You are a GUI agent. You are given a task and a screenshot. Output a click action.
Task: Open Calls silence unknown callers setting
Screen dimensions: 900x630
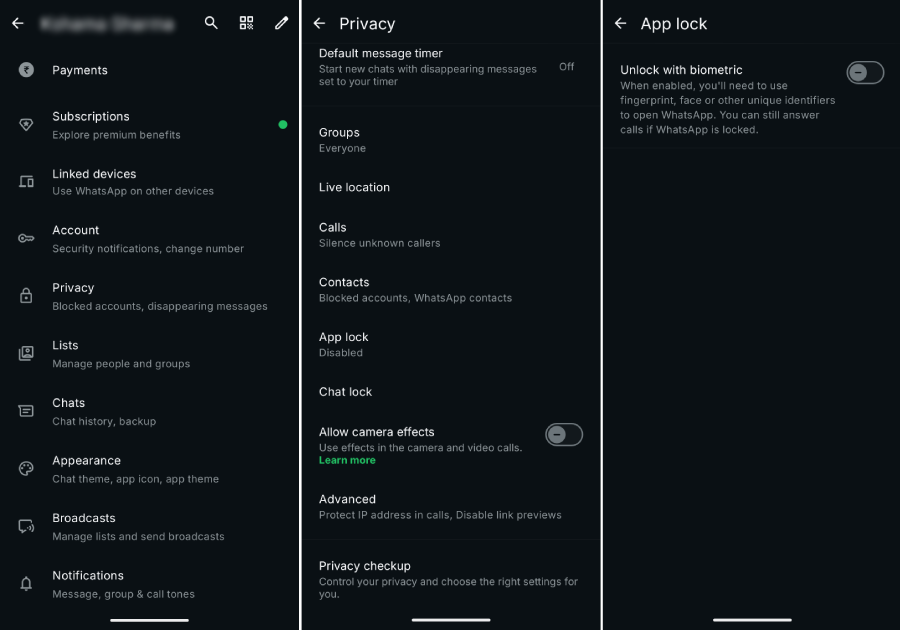point(451,235)
